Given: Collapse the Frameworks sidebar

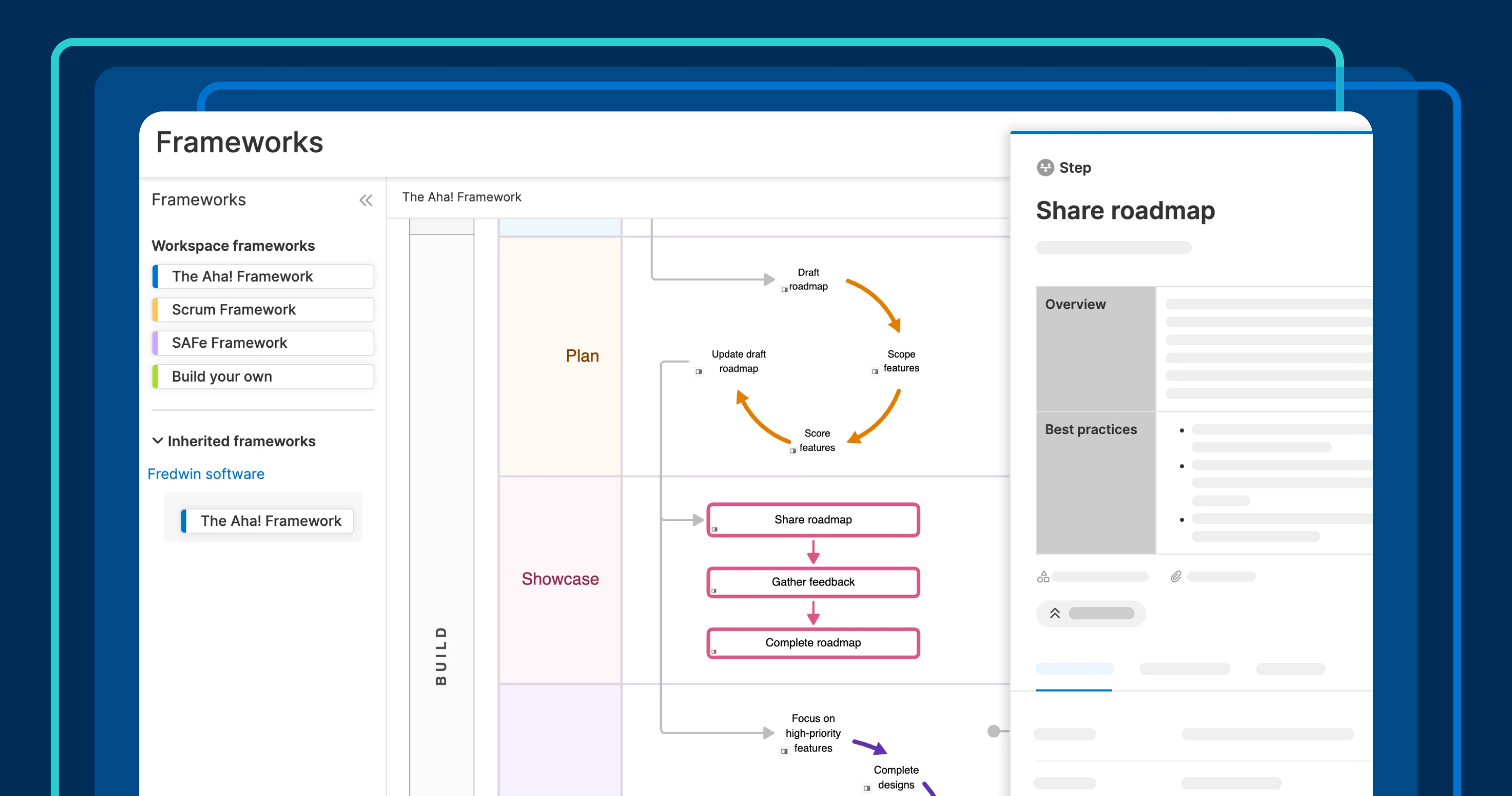Looking at the screenshot, I should click(366, 200).
